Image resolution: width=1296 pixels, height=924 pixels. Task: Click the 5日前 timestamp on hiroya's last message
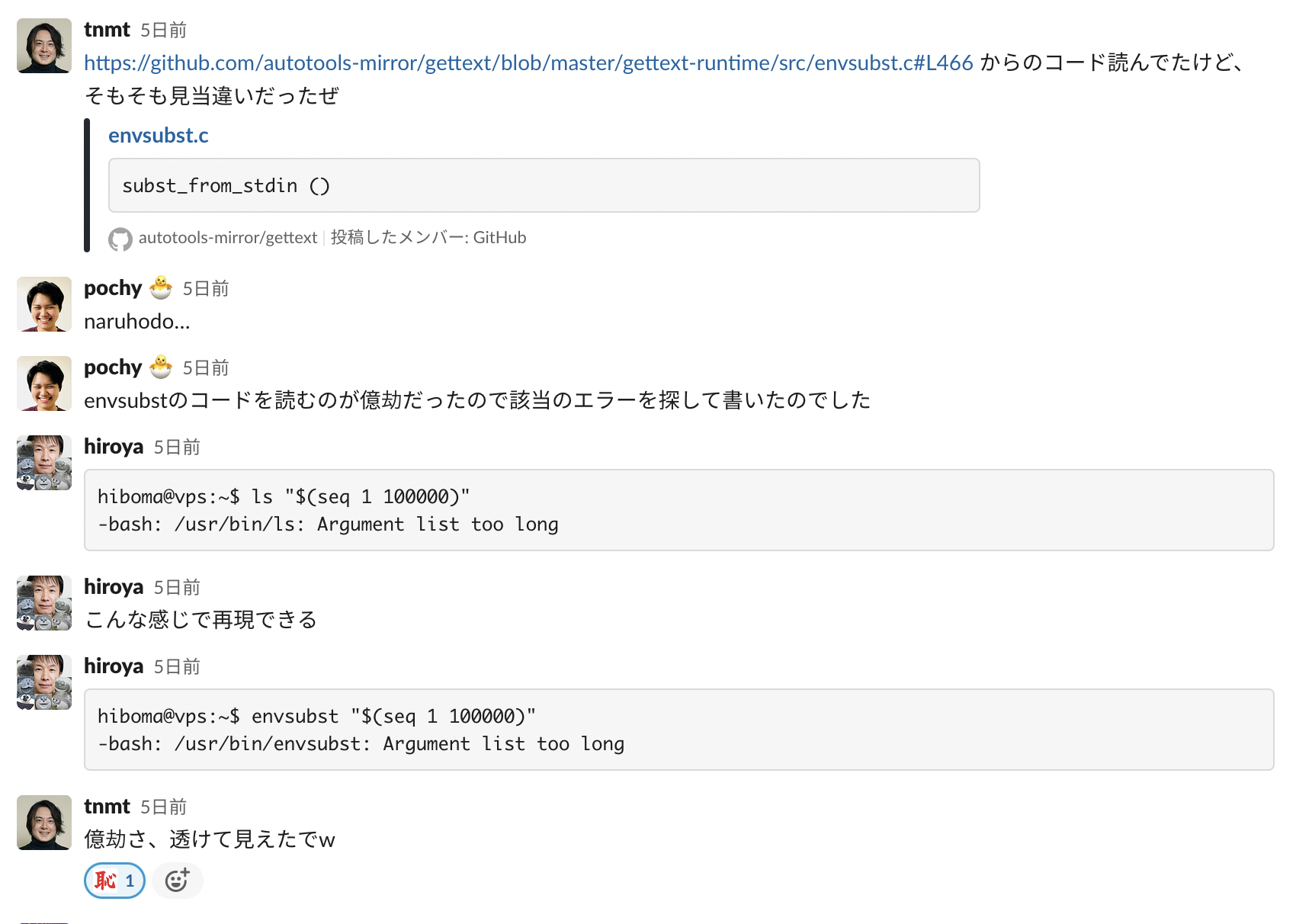(177, 666)
